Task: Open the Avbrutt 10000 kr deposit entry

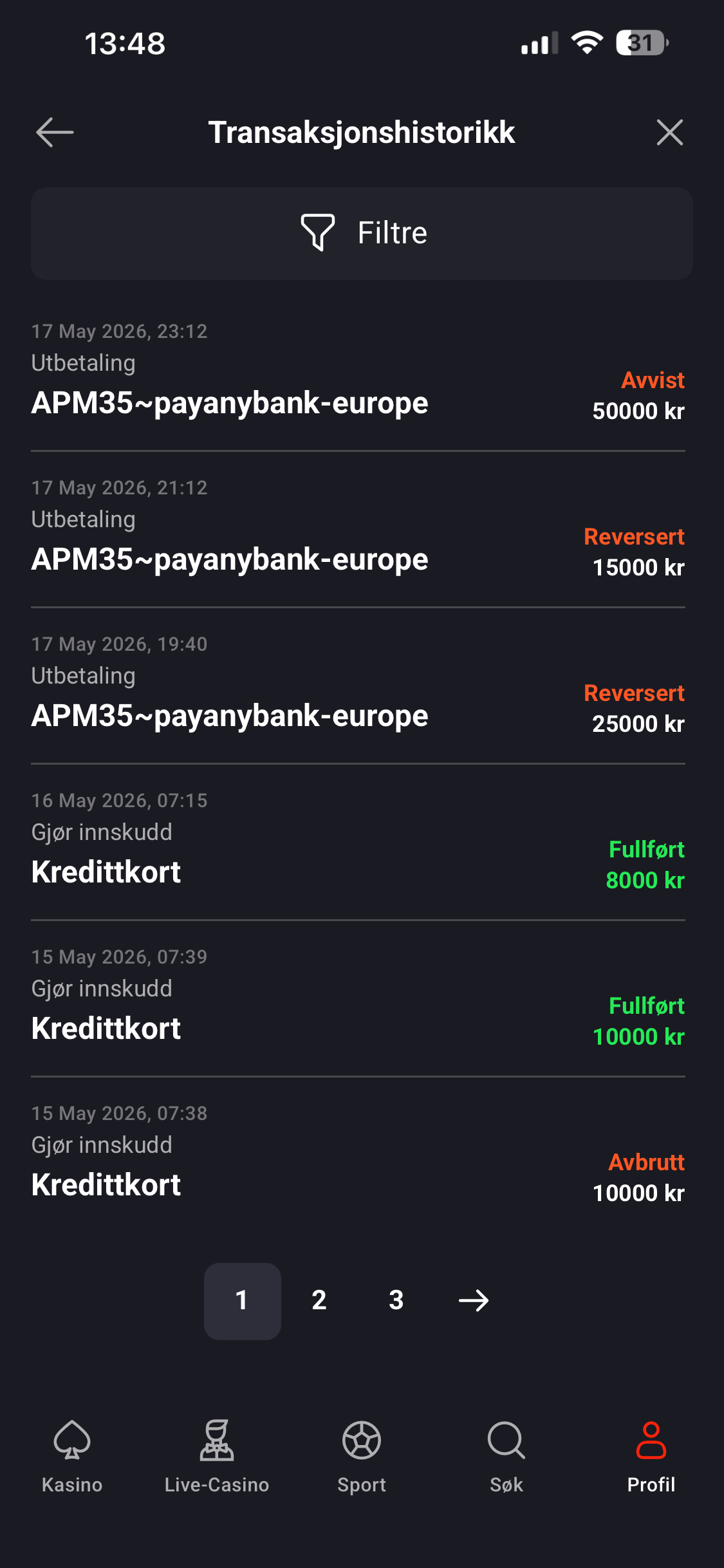Action: 358,1155
